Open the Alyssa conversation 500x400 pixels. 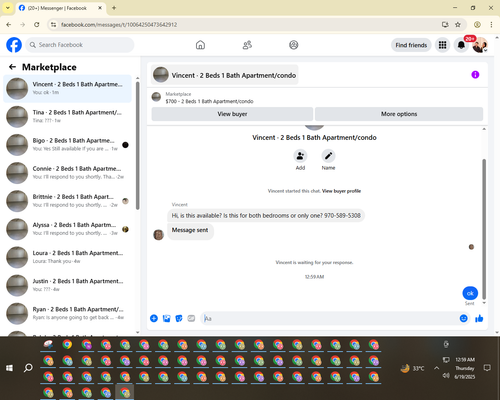tap(67, 229)
